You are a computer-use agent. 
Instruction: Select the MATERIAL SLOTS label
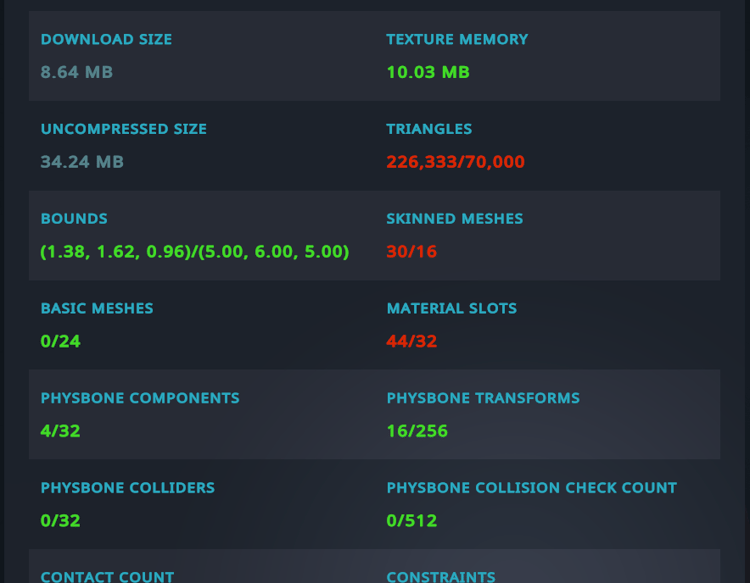[452, 308]
